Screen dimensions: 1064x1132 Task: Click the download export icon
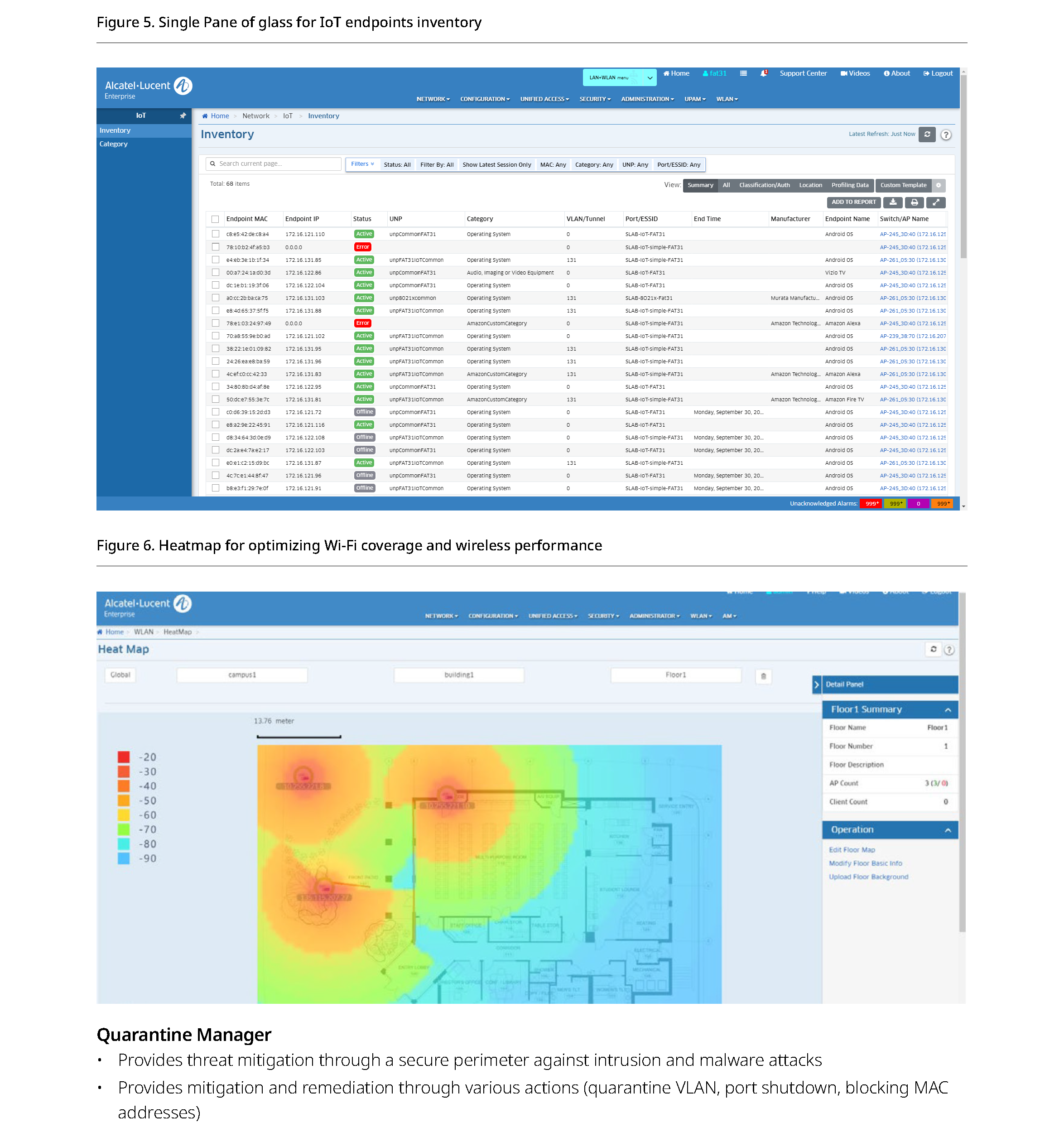[x=893, y=202]
